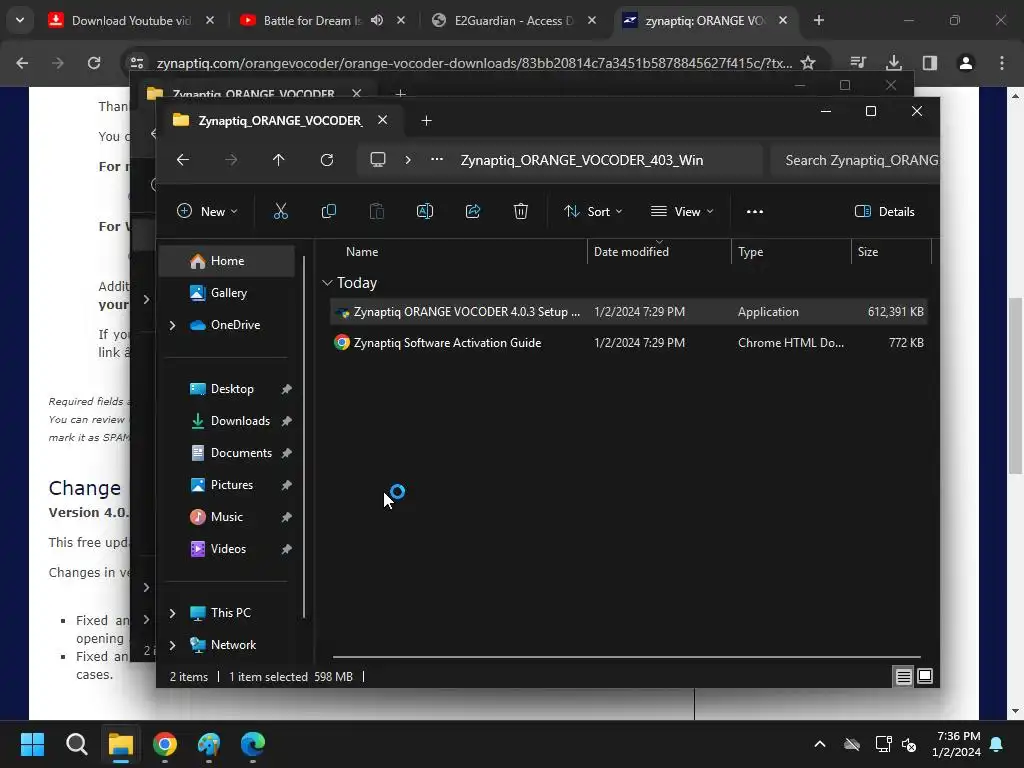Toggle the Details pane button
Viewport: 1024px width, 768px height.
884,212
